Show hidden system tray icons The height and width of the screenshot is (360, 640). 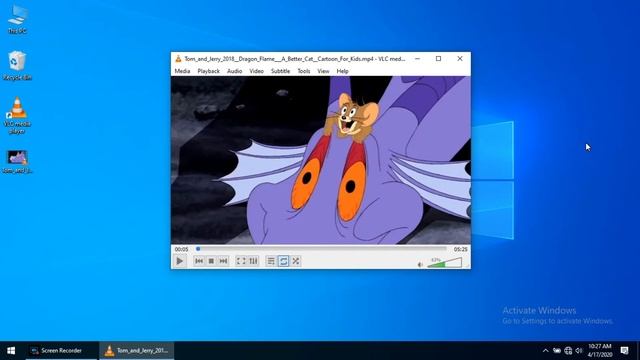[545, 351]
